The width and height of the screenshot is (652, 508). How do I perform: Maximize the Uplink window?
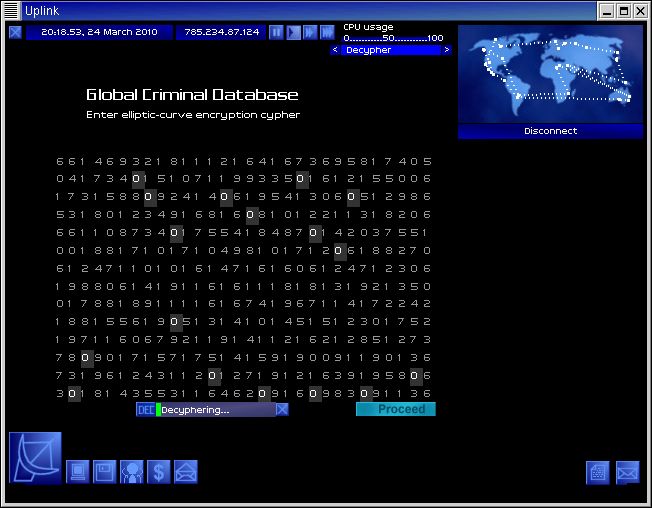coord(624,11)
